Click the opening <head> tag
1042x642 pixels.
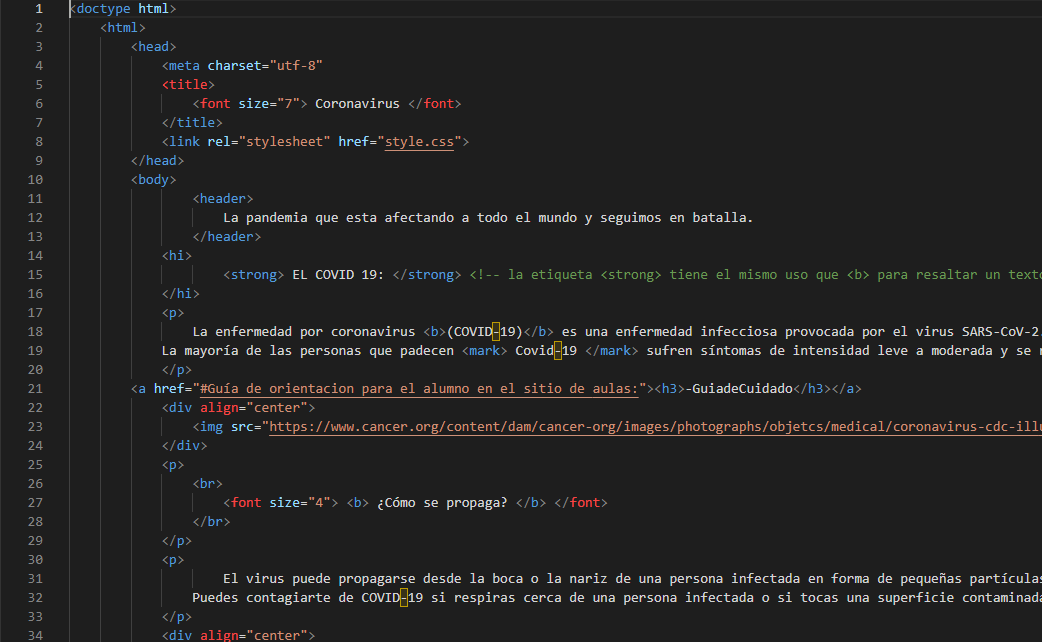point(154,47)
